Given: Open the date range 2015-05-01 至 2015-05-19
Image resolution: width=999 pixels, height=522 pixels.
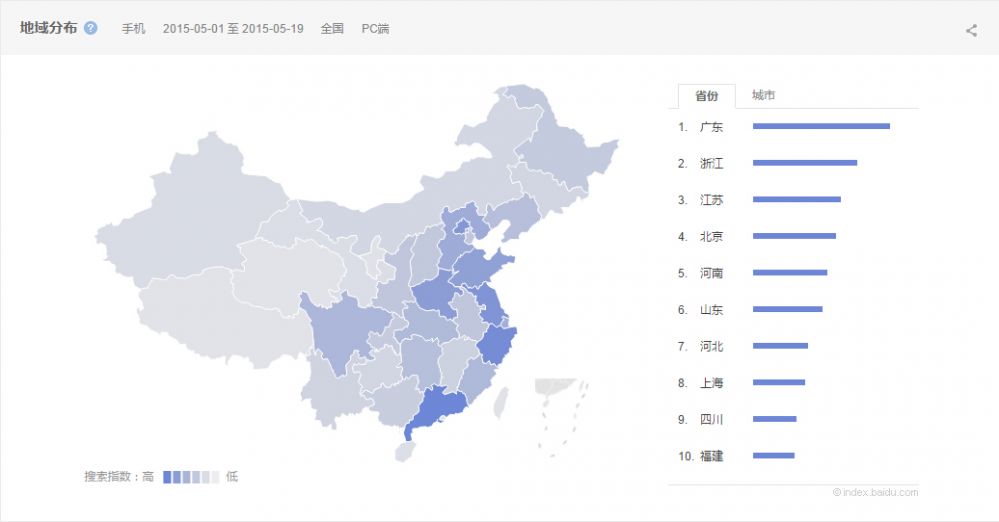Looking at the screenshot, I should (233, 29).
